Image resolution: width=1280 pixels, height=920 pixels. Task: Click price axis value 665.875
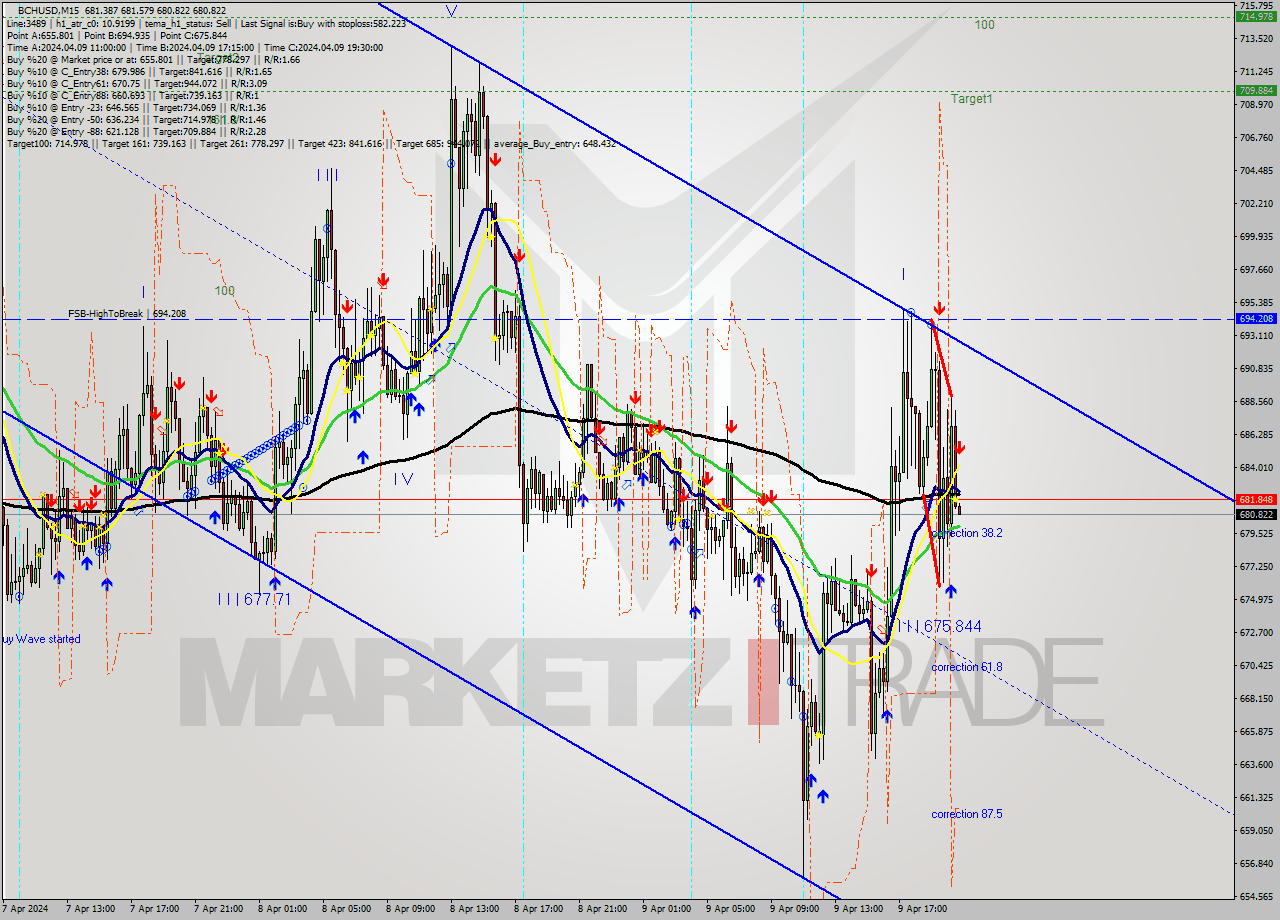click(1256, 731)
